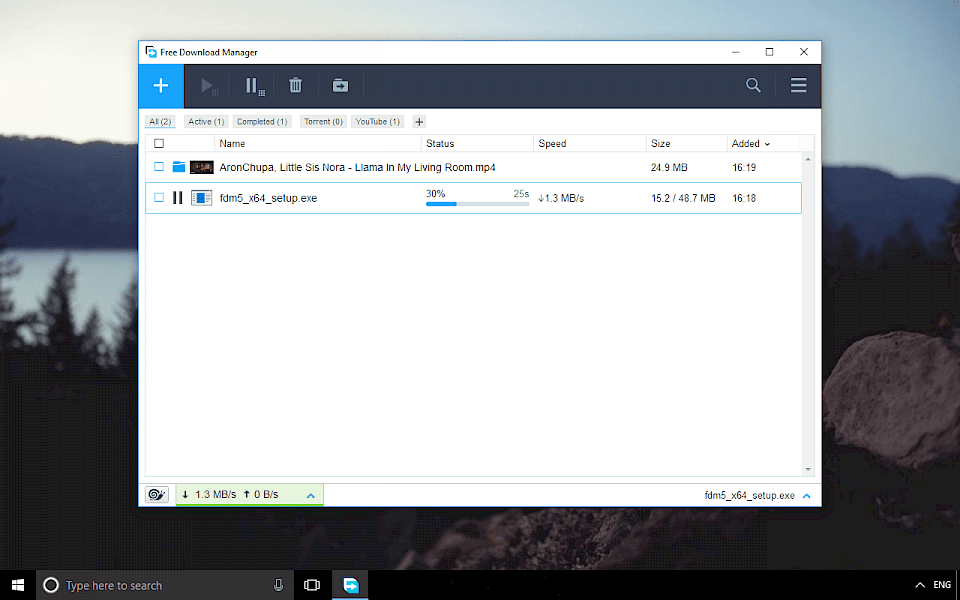
Task: Click the 25s remaining time label
Action: click(521, 193)
